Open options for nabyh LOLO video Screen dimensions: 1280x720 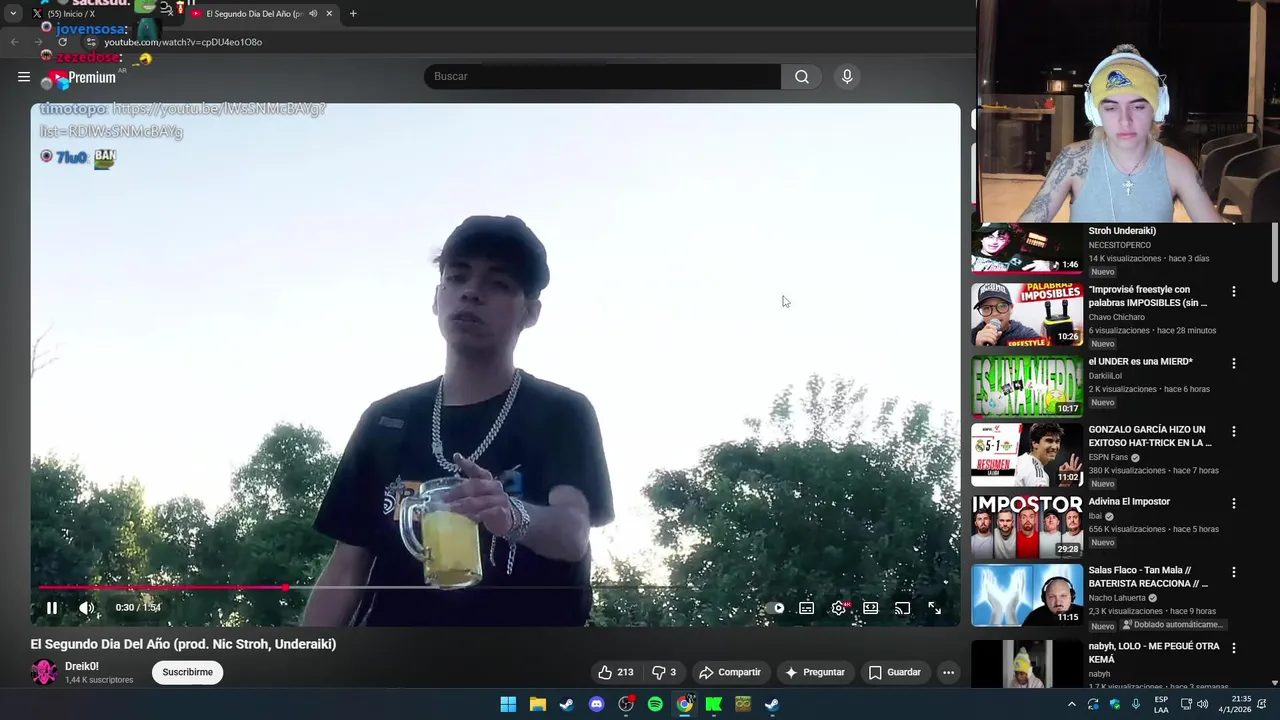tap(1233, 648)
